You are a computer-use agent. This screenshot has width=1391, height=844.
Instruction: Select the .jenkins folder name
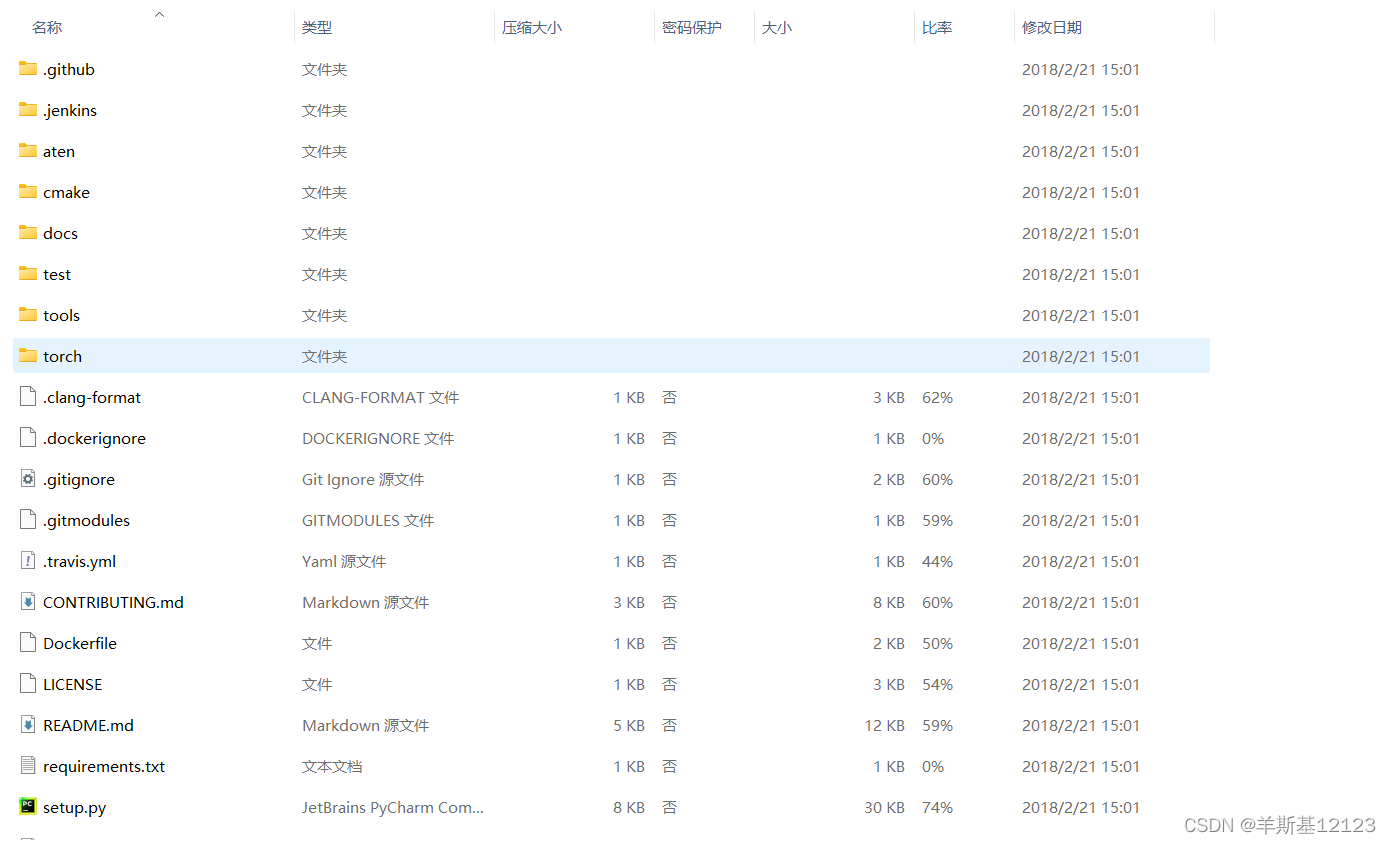point(70,110)
